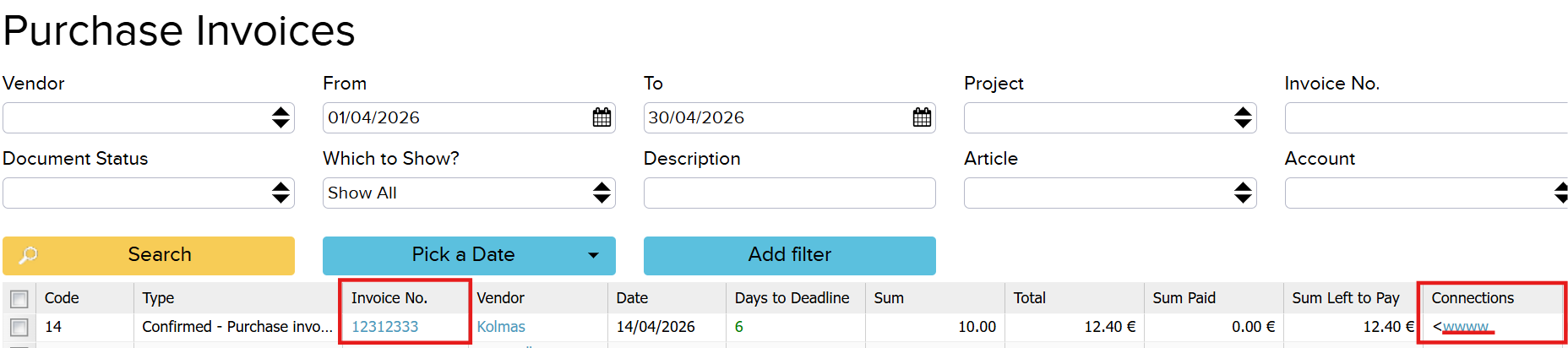This screenshot has width=1568, height=348.
Task: Open the Kolmas vendor link
Action: (501, 327)
